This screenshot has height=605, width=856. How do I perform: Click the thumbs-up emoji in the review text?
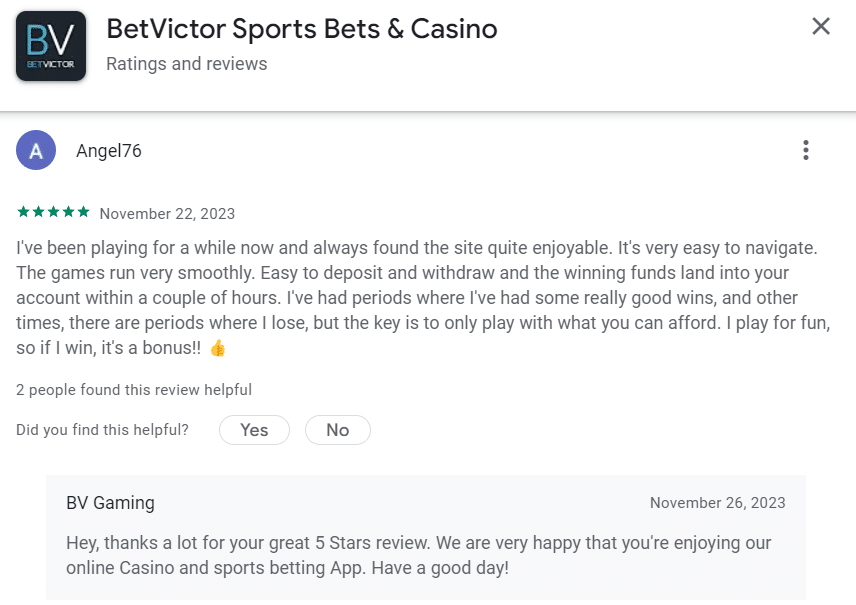[x=219, y=348]
